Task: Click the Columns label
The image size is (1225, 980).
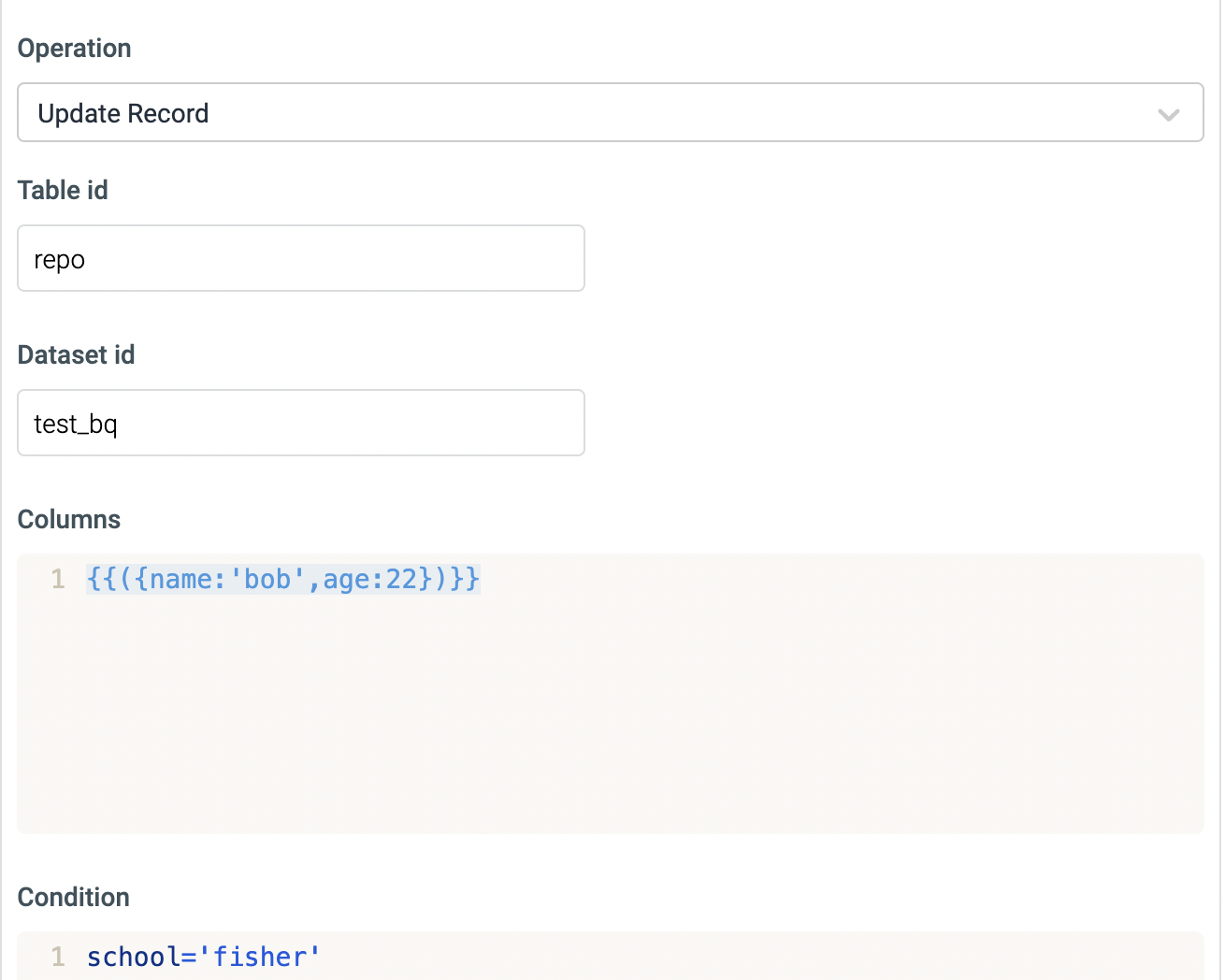Action: point(69,520)
